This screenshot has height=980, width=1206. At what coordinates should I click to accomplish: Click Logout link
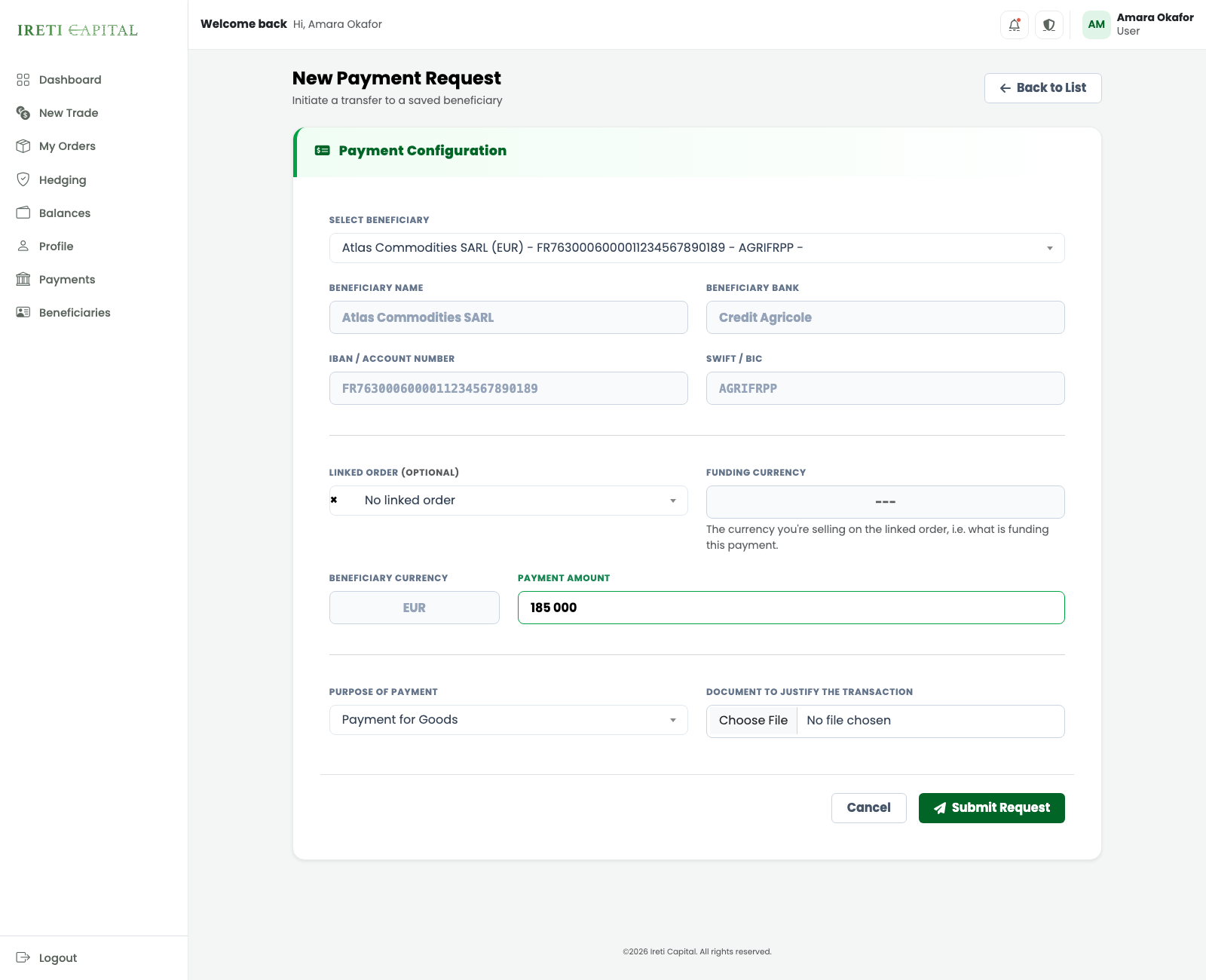coord(58,958)
